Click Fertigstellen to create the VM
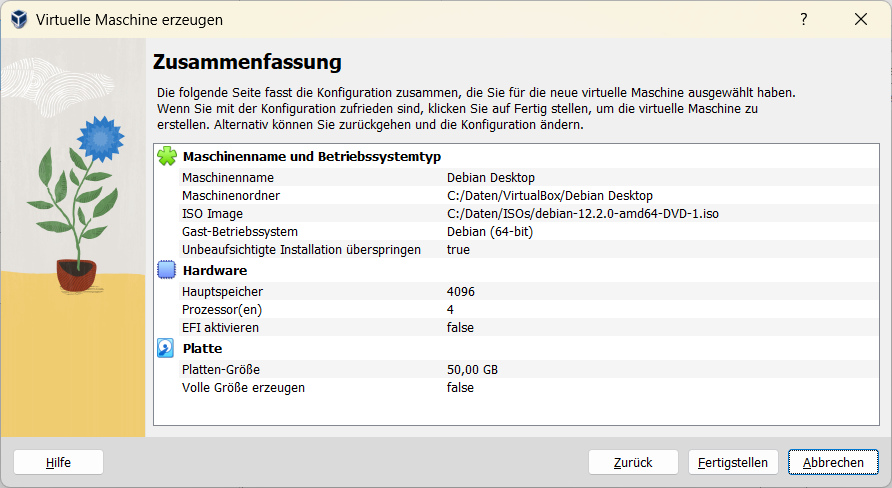Image resolution: width=892 pixels, height=488 pixels. tap(733, 462)
